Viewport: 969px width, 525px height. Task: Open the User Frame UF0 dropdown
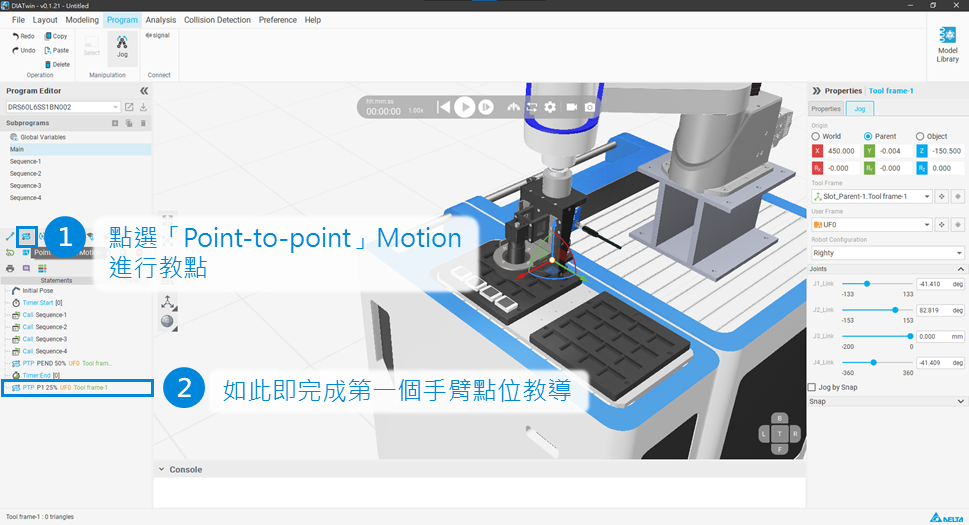871,225
